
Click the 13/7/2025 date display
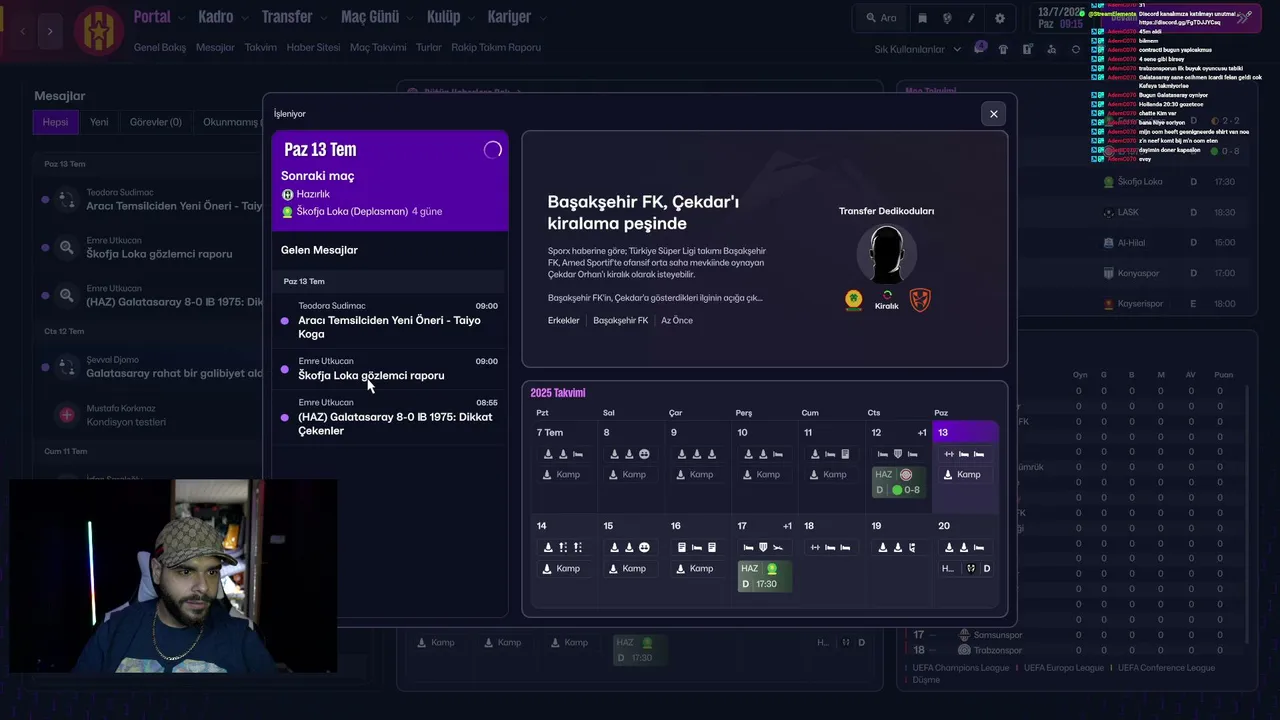(1062, 11)
